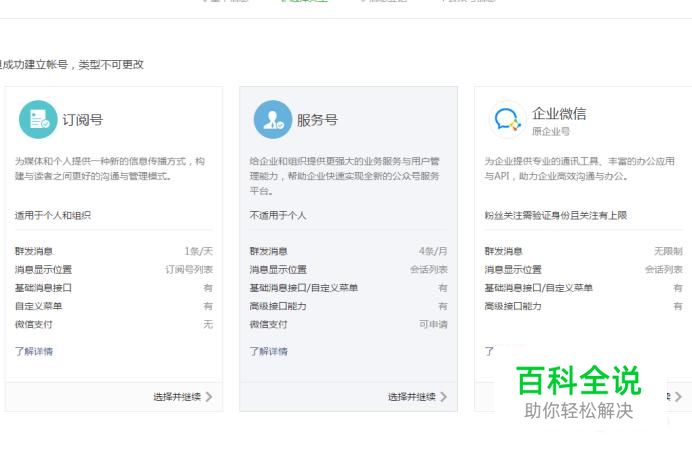Click 微信支付 label in 服务号 card
Screen dimensions: 692x455
tap(269, 324)
